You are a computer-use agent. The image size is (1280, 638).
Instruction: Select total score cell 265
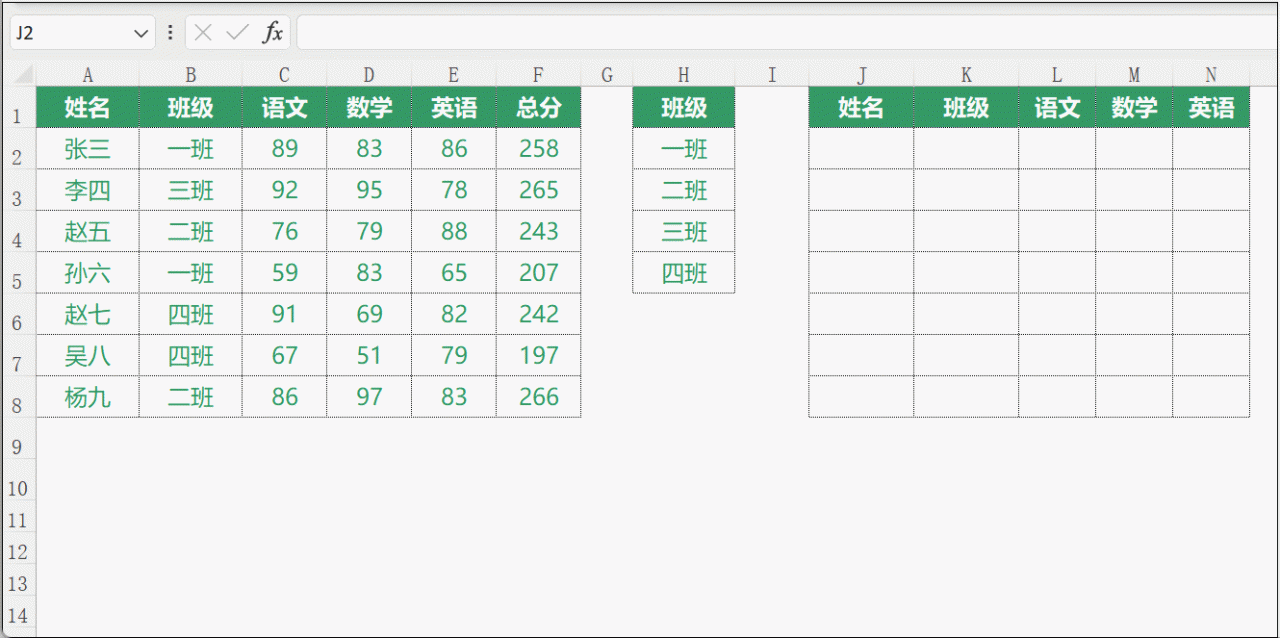pos(538,190)
